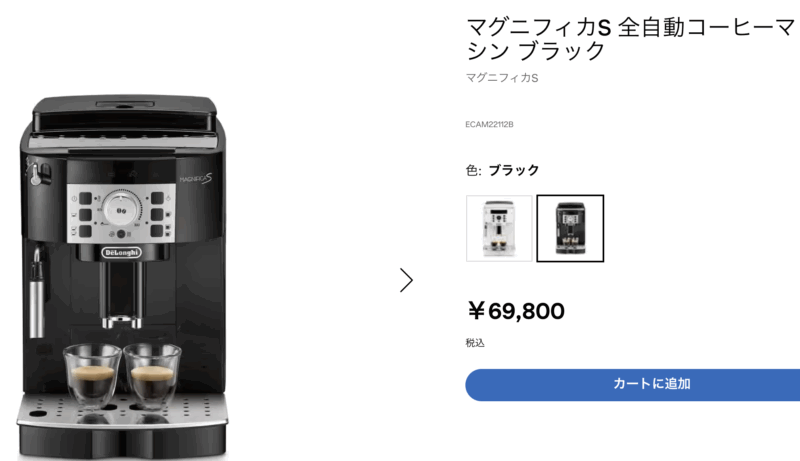Go to the next product image with the arrow

click(406, 280)
